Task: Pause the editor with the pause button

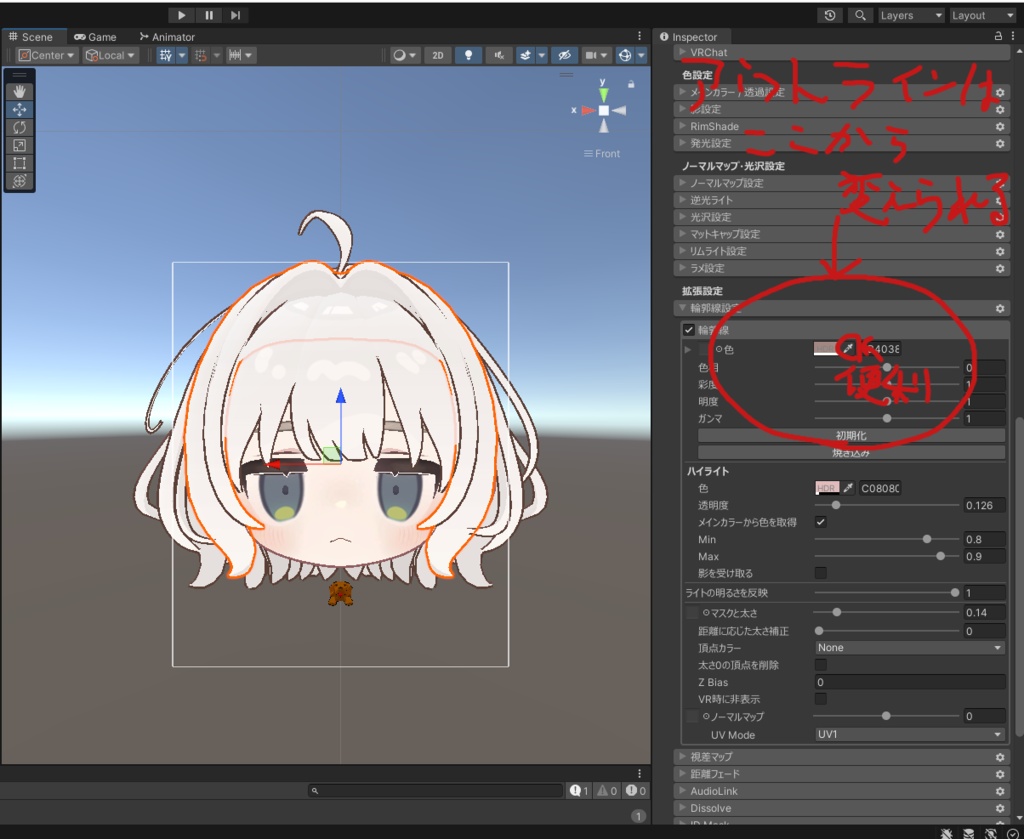Action: [208, 15]
